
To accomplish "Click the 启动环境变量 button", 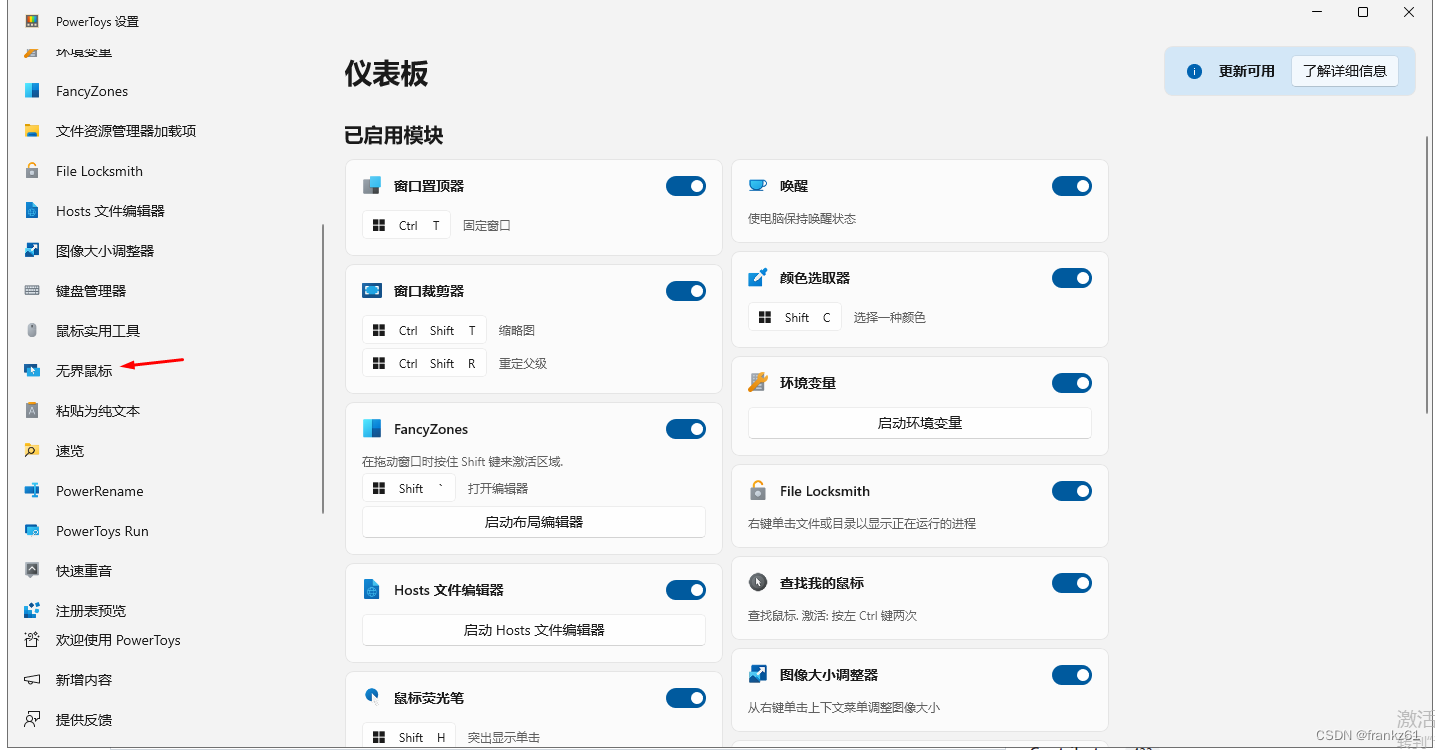I will (920, 423).
